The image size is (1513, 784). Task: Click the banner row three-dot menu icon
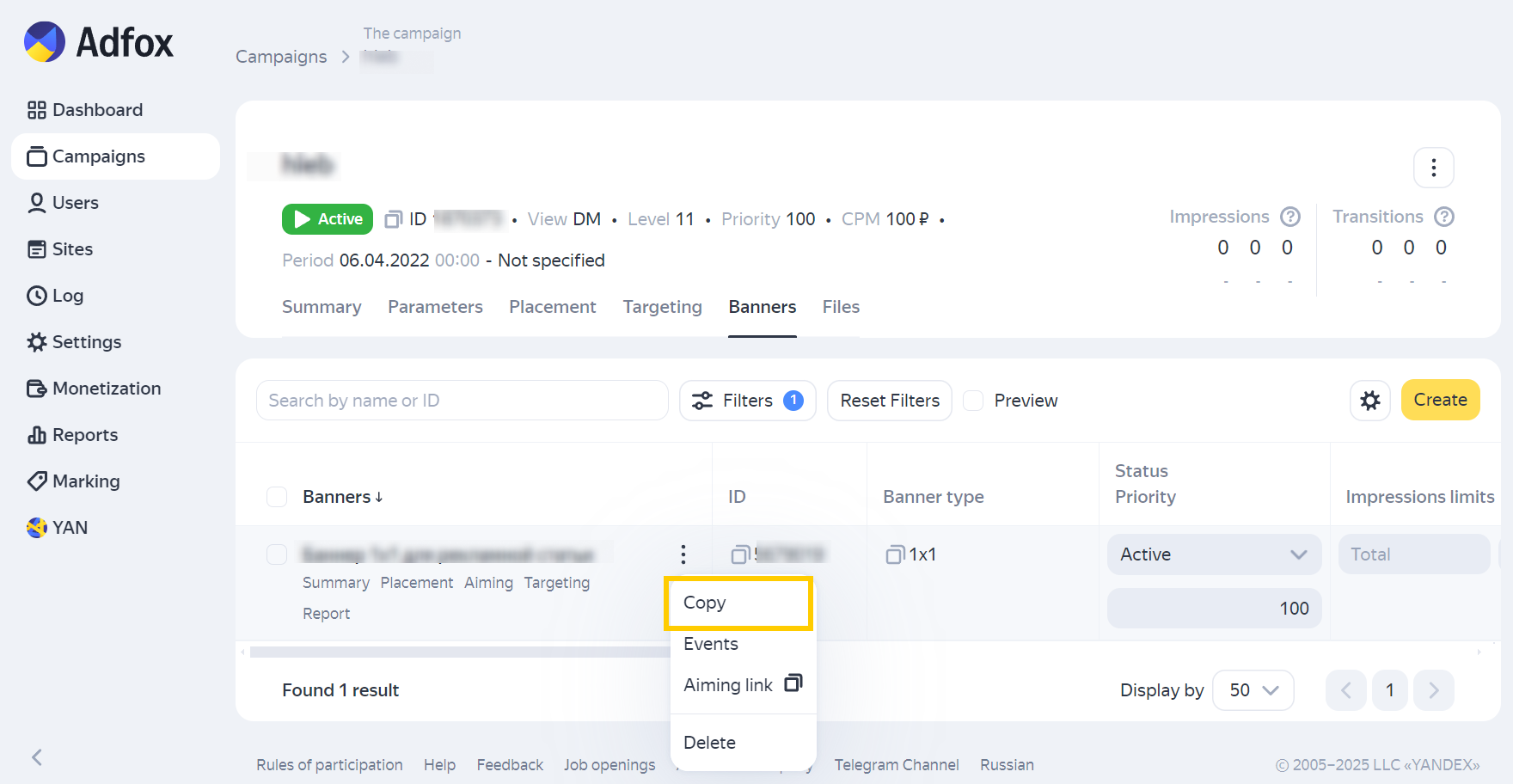[x=683, y=554]
